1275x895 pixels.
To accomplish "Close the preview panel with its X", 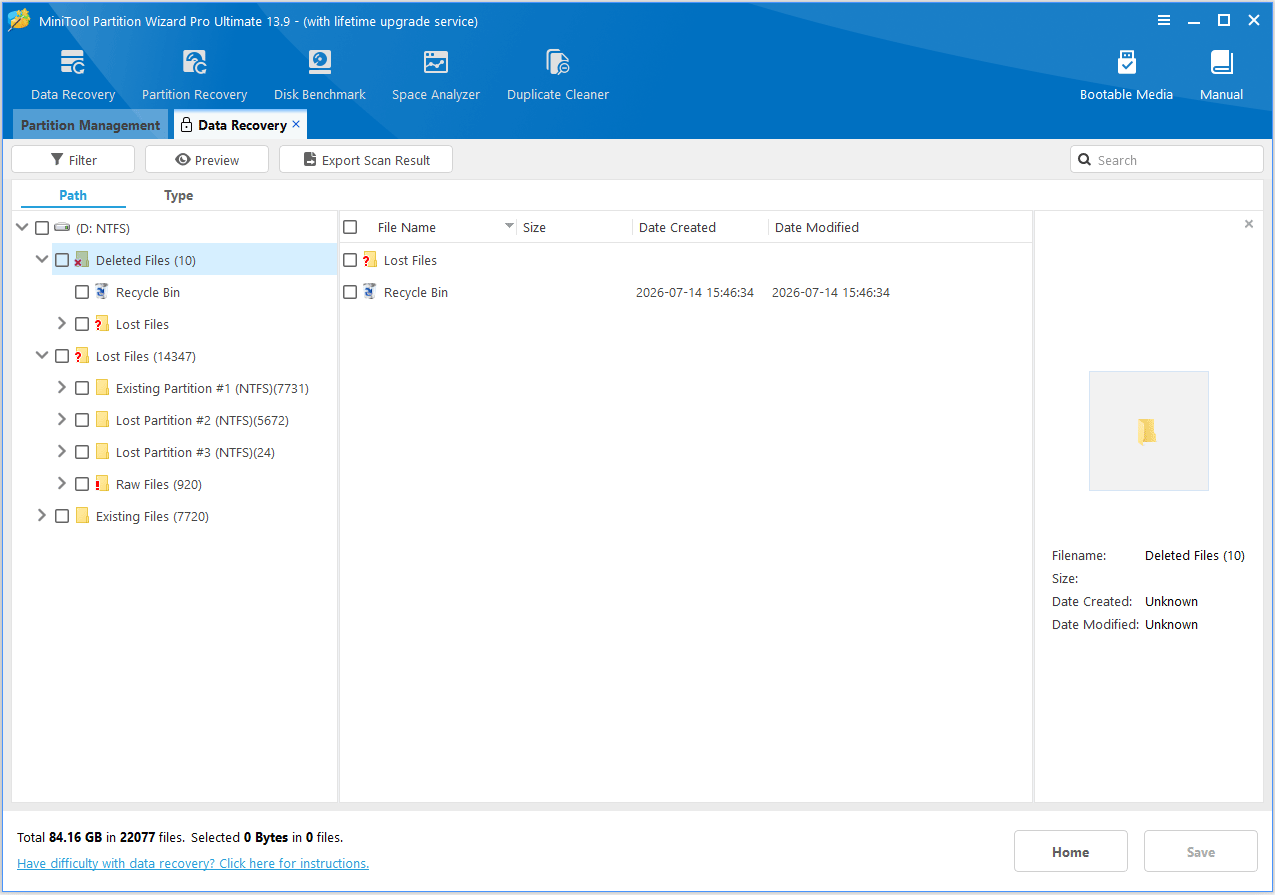I will [1248, 224].
